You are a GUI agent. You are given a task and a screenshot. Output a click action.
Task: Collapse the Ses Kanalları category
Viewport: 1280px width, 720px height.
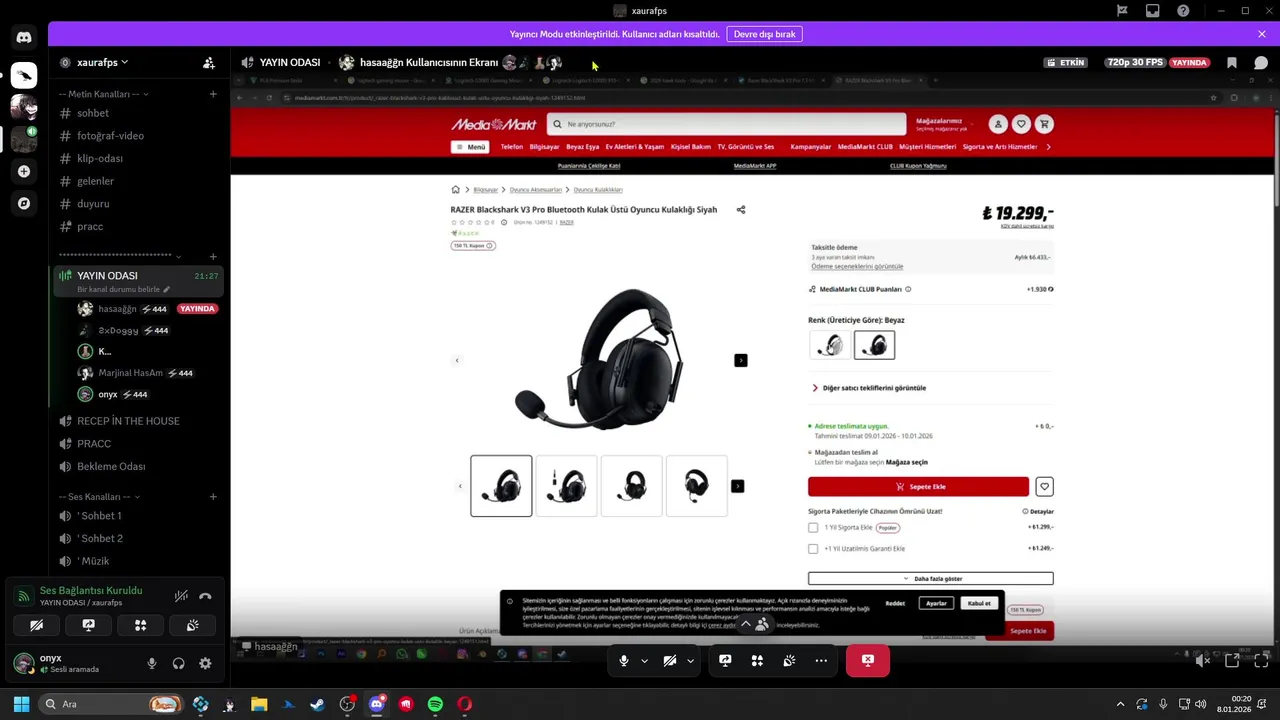coord(99,497)
